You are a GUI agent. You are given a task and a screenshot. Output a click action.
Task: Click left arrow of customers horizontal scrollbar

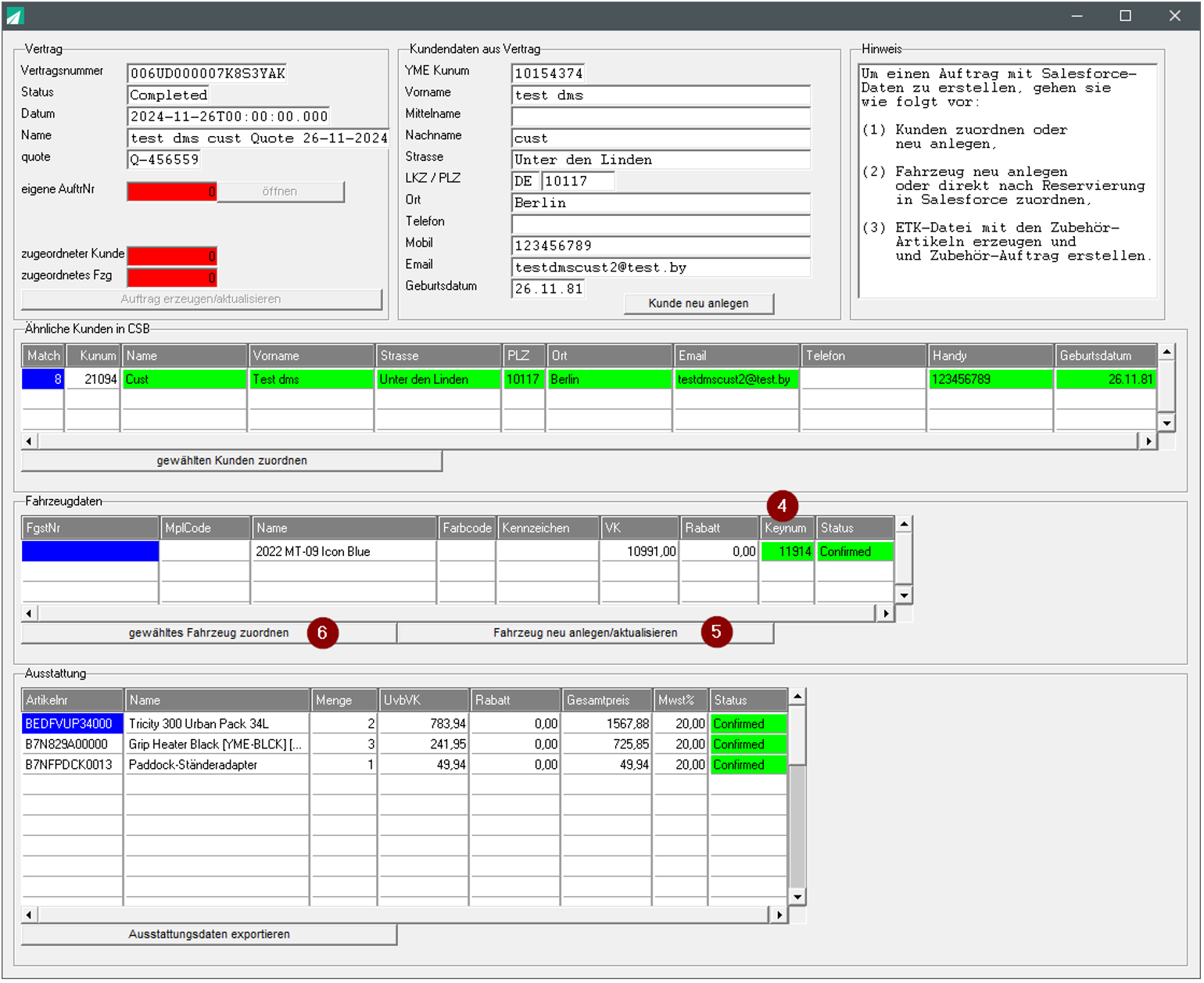30,441
